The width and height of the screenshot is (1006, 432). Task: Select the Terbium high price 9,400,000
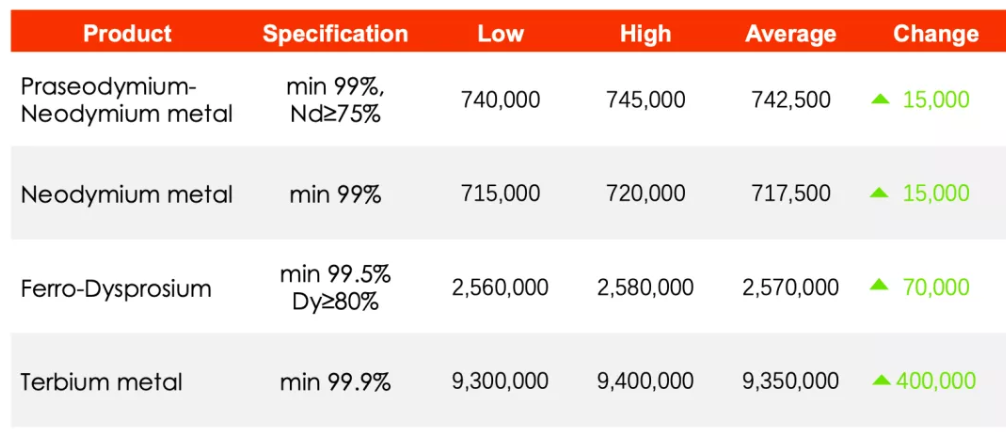[x=645, y=381]
